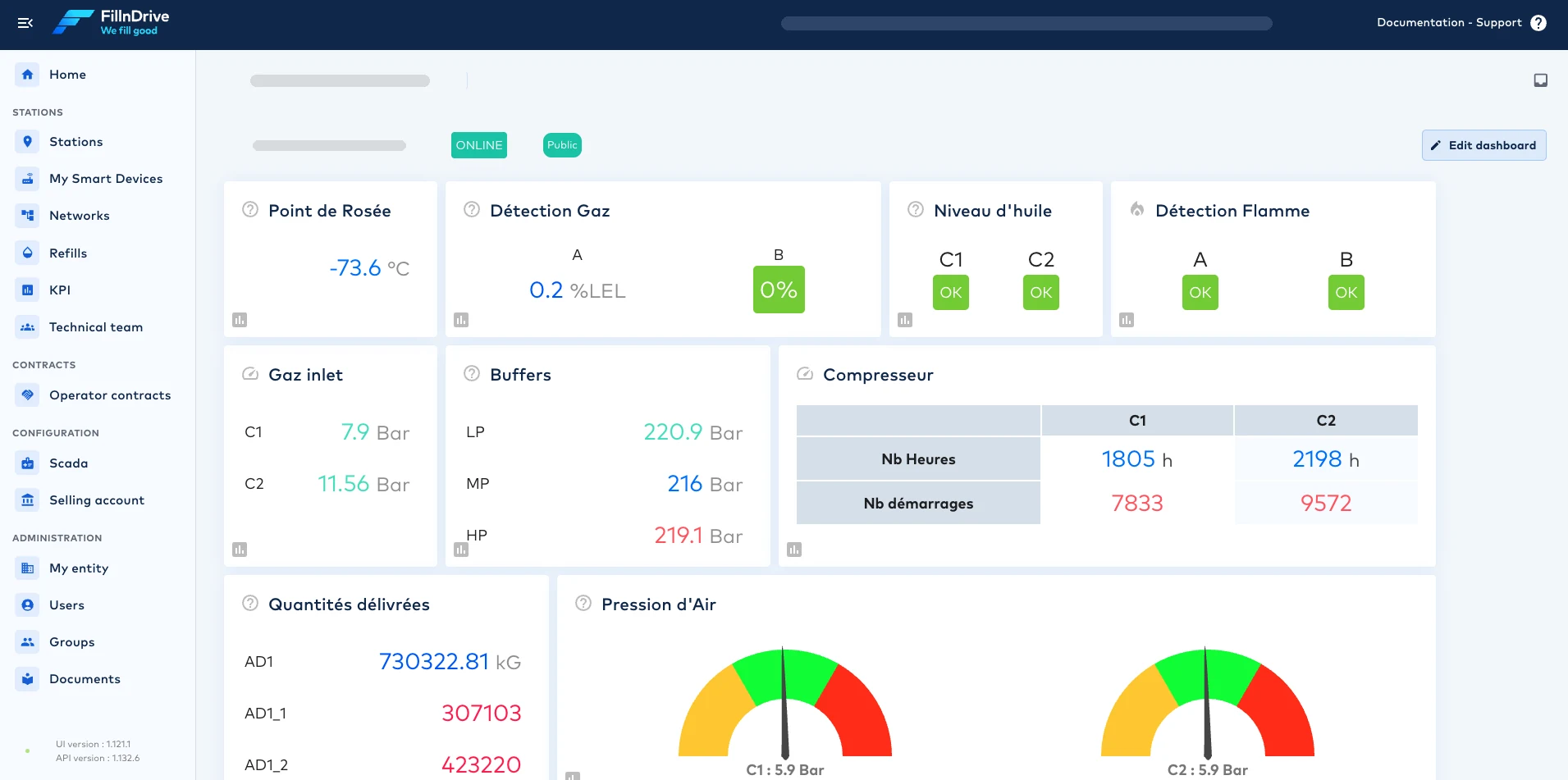
Task: Open My entity page
Action: 98,568
